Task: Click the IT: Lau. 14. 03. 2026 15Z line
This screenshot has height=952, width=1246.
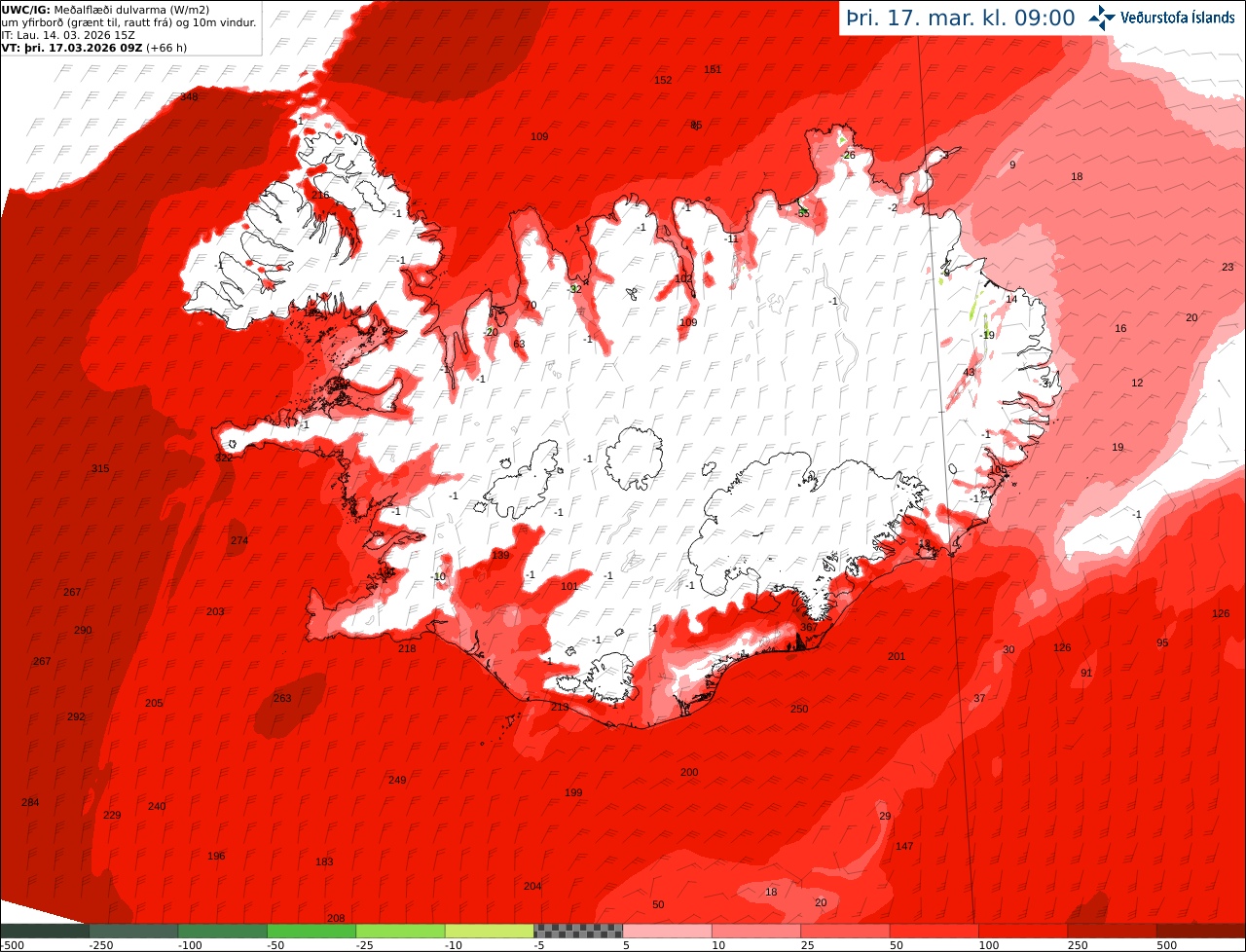Action: 68,35
